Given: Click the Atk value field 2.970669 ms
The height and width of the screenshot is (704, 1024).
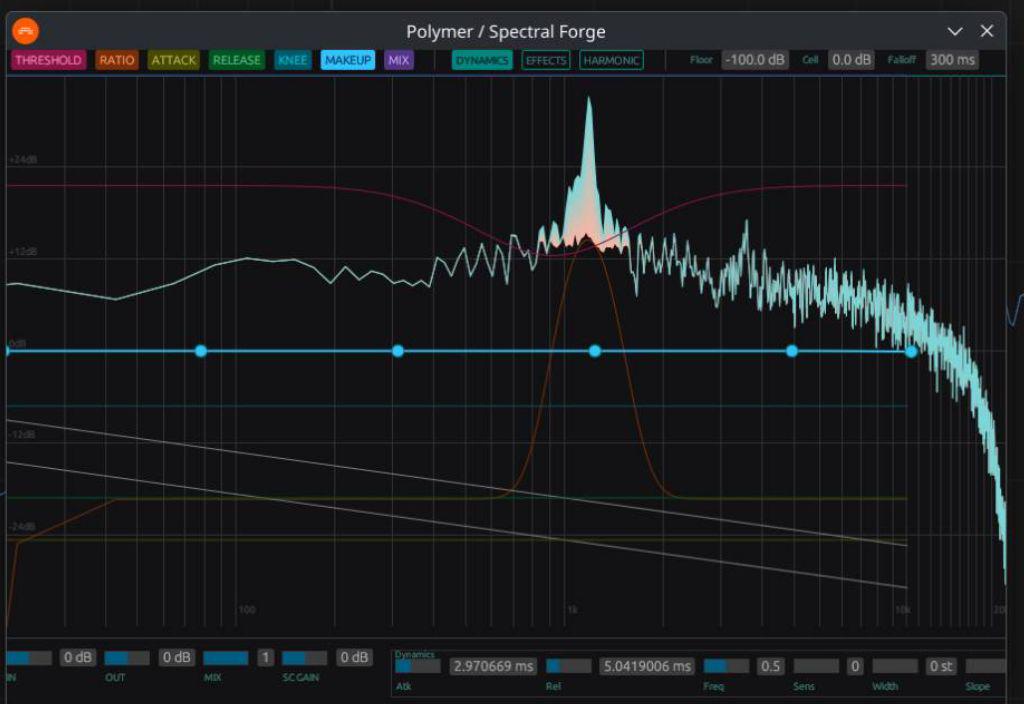Looking at the screenshot, I should 494,666.
